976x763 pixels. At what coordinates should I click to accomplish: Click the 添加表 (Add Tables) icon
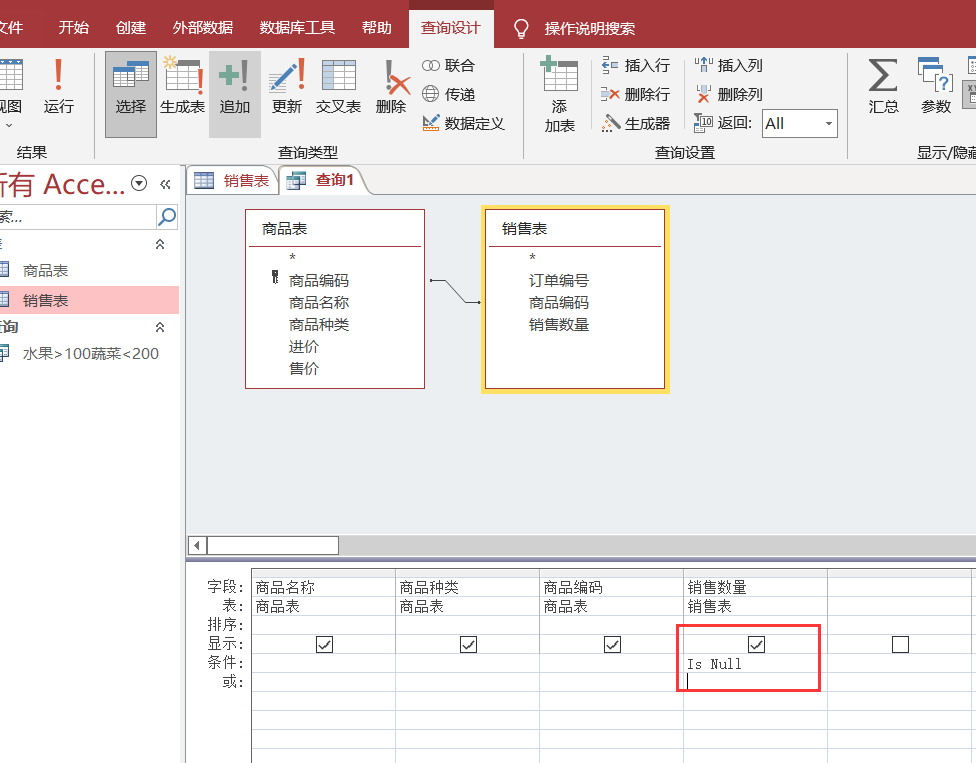click(x=559, y=73)
